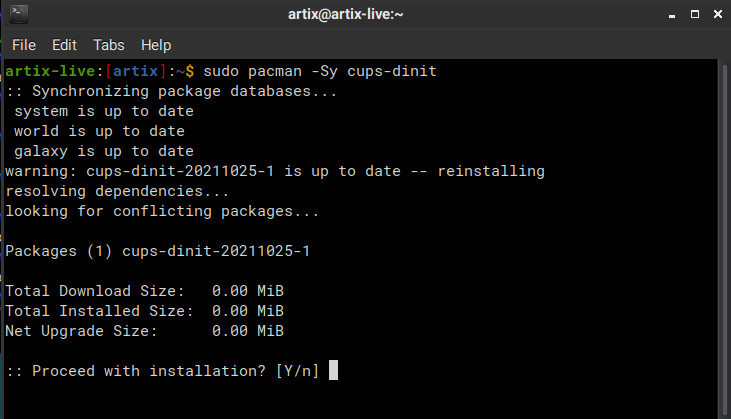The width and height of the screenshot is (731, 419).
Task: Click the 'Total Download Size' line
Action: click(145, 291)
